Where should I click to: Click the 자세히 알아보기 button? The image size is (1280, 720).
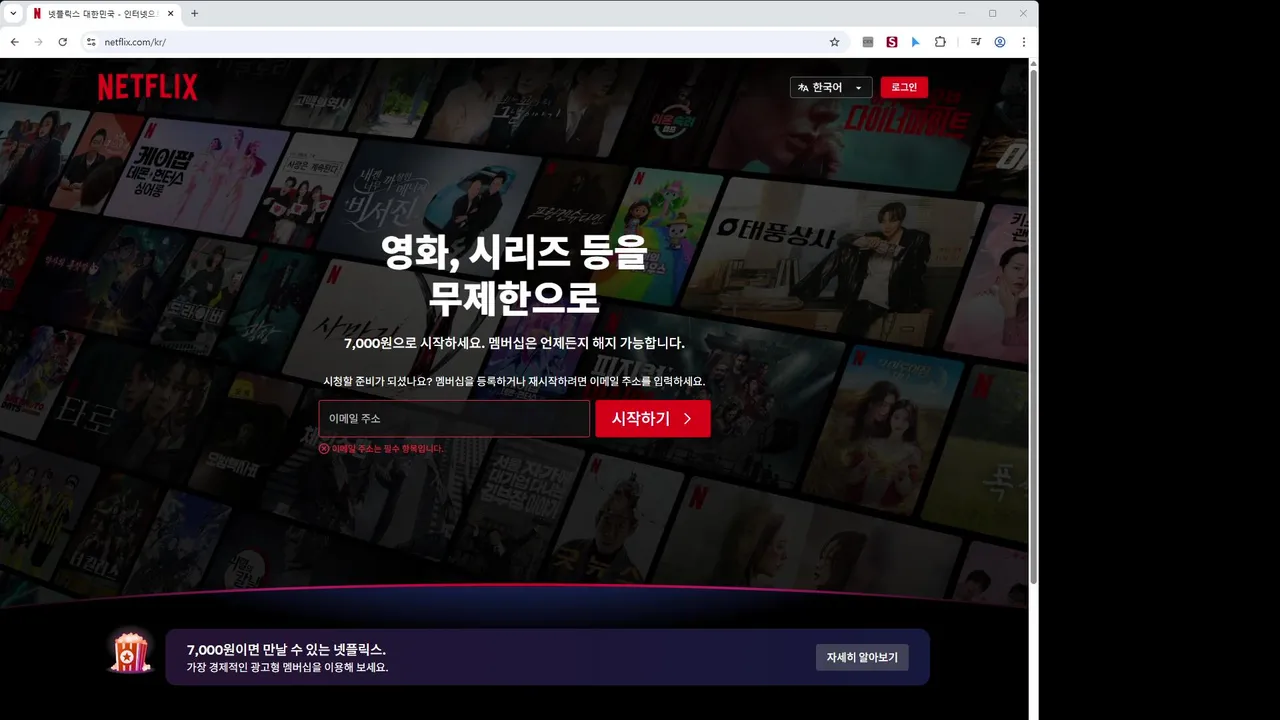pos(862,657)
